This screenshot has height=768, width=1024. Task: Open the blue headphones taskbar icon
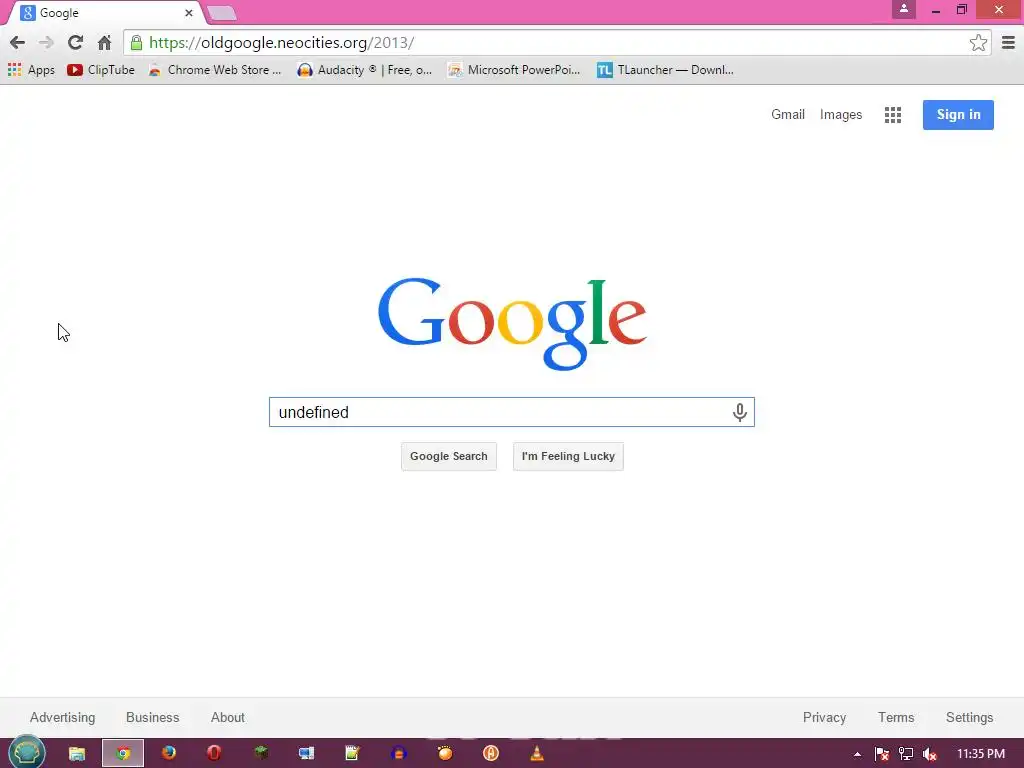click(398, 754)
